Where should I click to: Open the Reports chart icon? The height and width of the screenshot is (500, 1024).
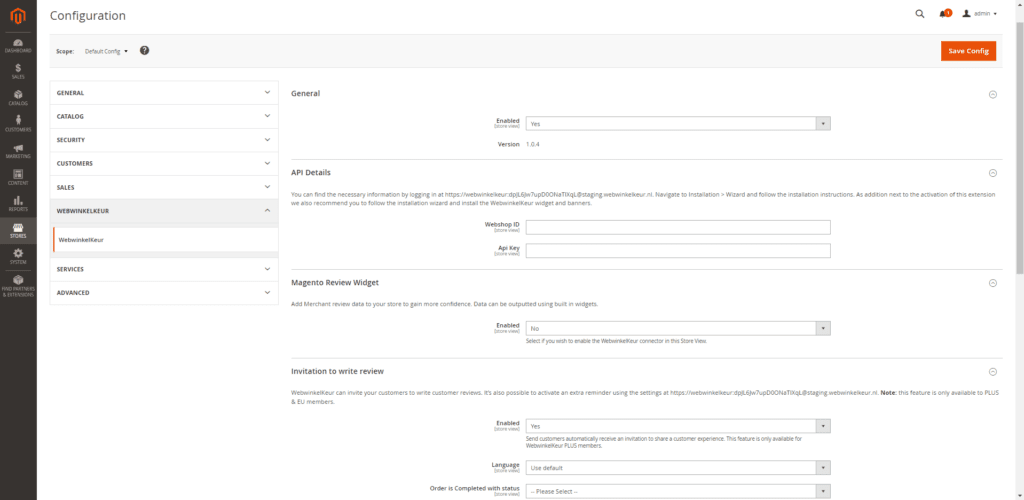(18, 204)
